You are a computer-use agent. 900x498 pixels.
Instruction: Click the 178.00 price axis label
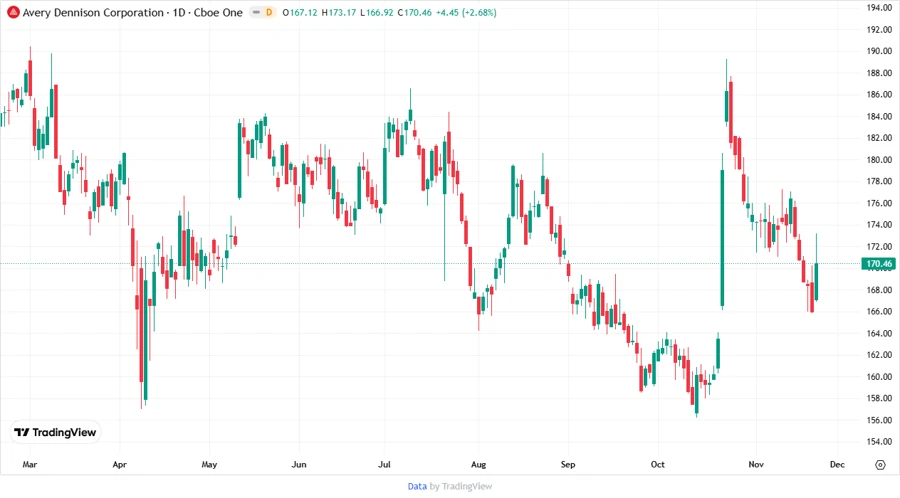[879, 181]
